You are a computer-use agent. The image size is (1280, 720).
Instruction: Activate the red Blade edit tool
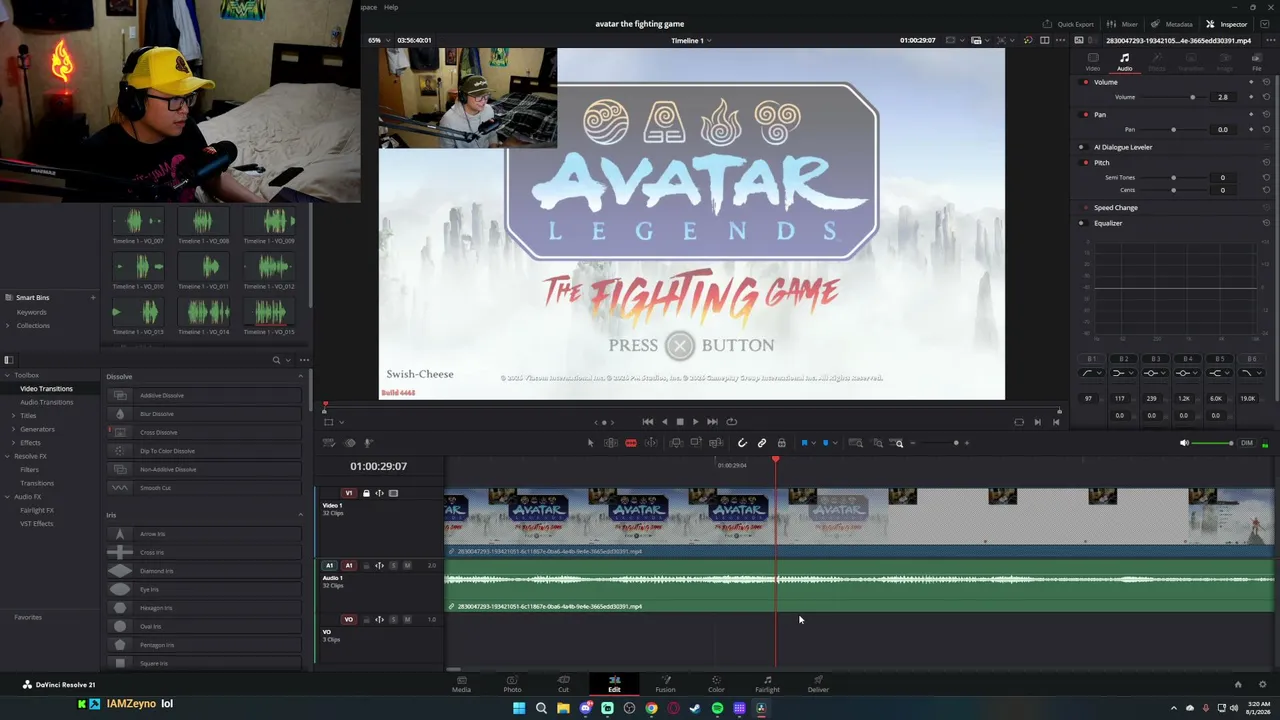point(631,443)
